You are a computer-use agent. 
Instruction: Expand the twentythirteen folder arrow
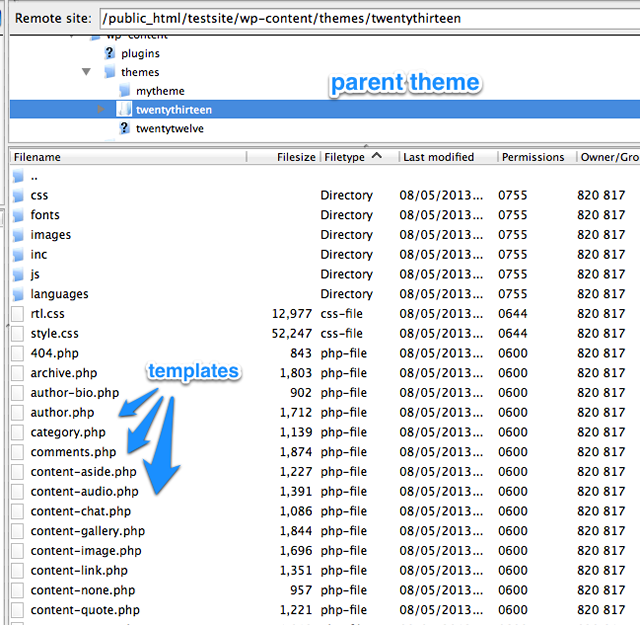(x=101, y=109)
